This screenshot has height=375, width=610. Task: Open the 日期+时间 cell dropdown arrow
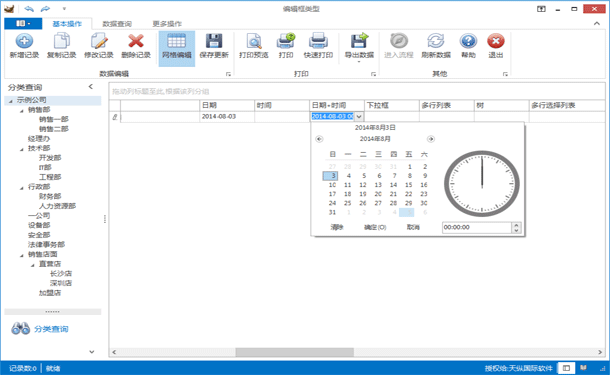[359, 116]
